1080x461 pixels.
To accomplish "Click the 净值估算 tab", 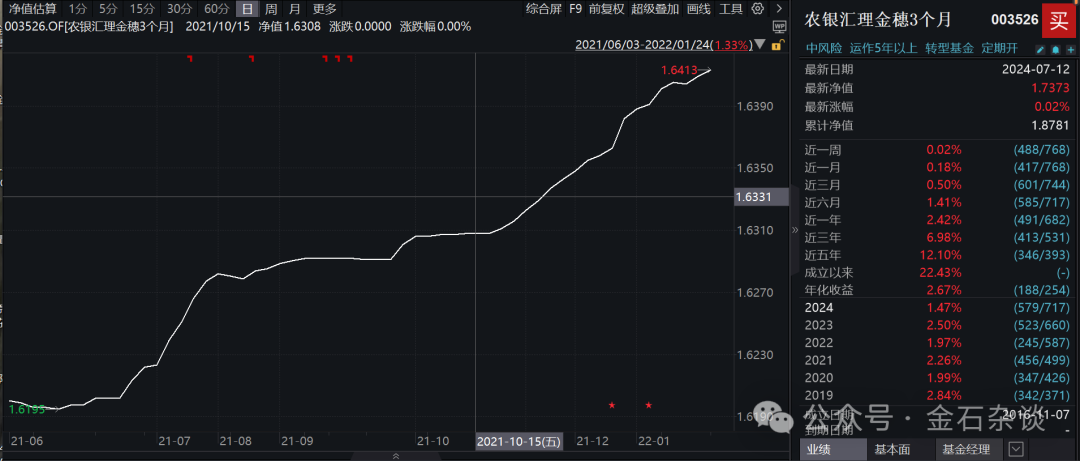I will 33,9.
